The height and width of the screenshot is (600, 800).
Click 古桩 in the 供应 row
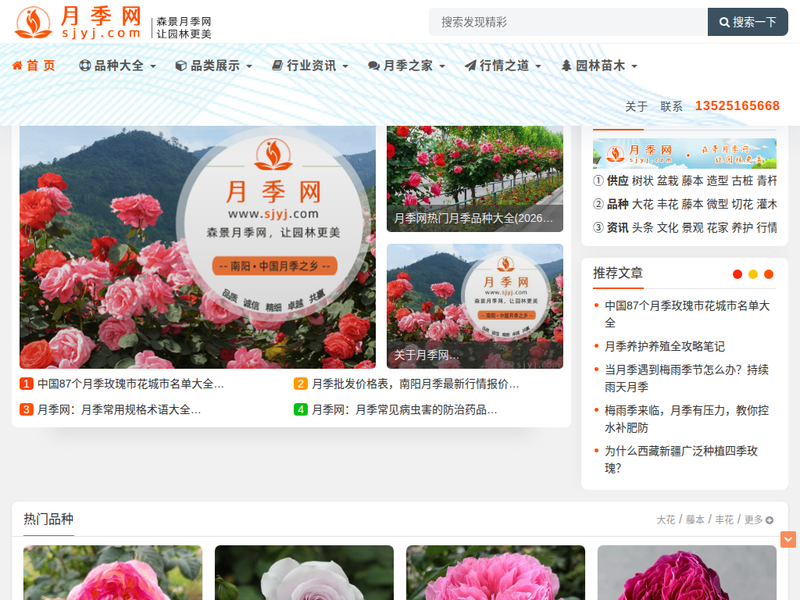tap(742, 181)
